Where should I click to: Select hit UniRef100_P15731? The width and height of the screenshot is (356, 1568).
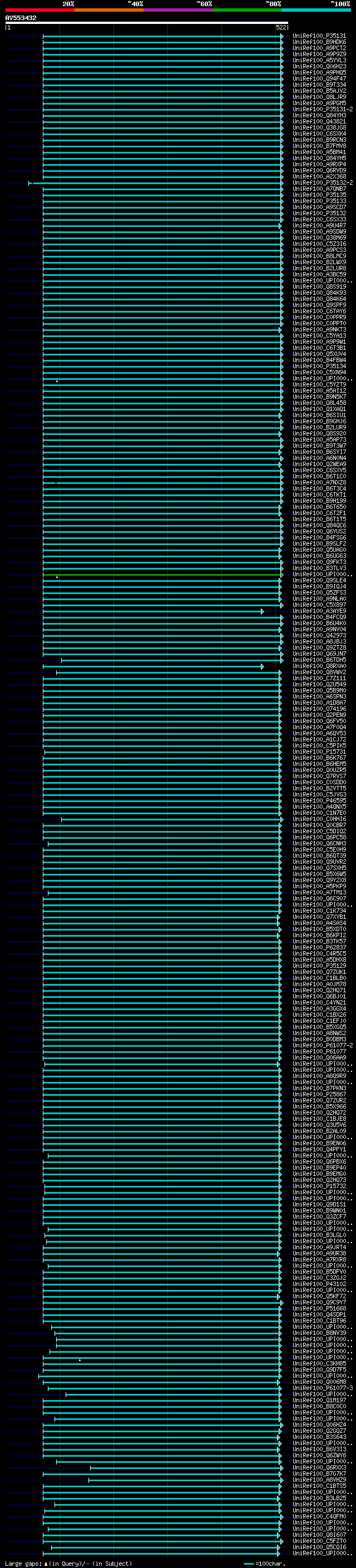point(319,752)
